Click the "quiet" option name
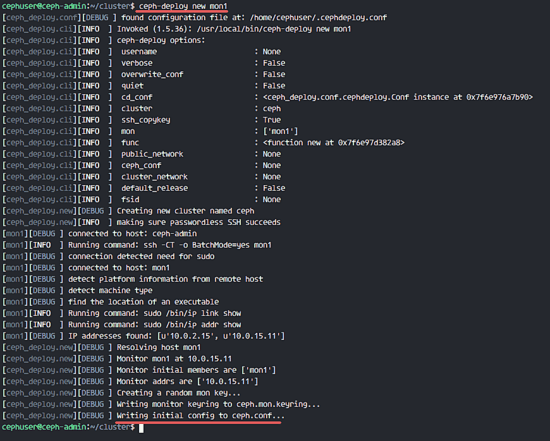Screen dimensions: 550x441 click(x=132, y=86)
